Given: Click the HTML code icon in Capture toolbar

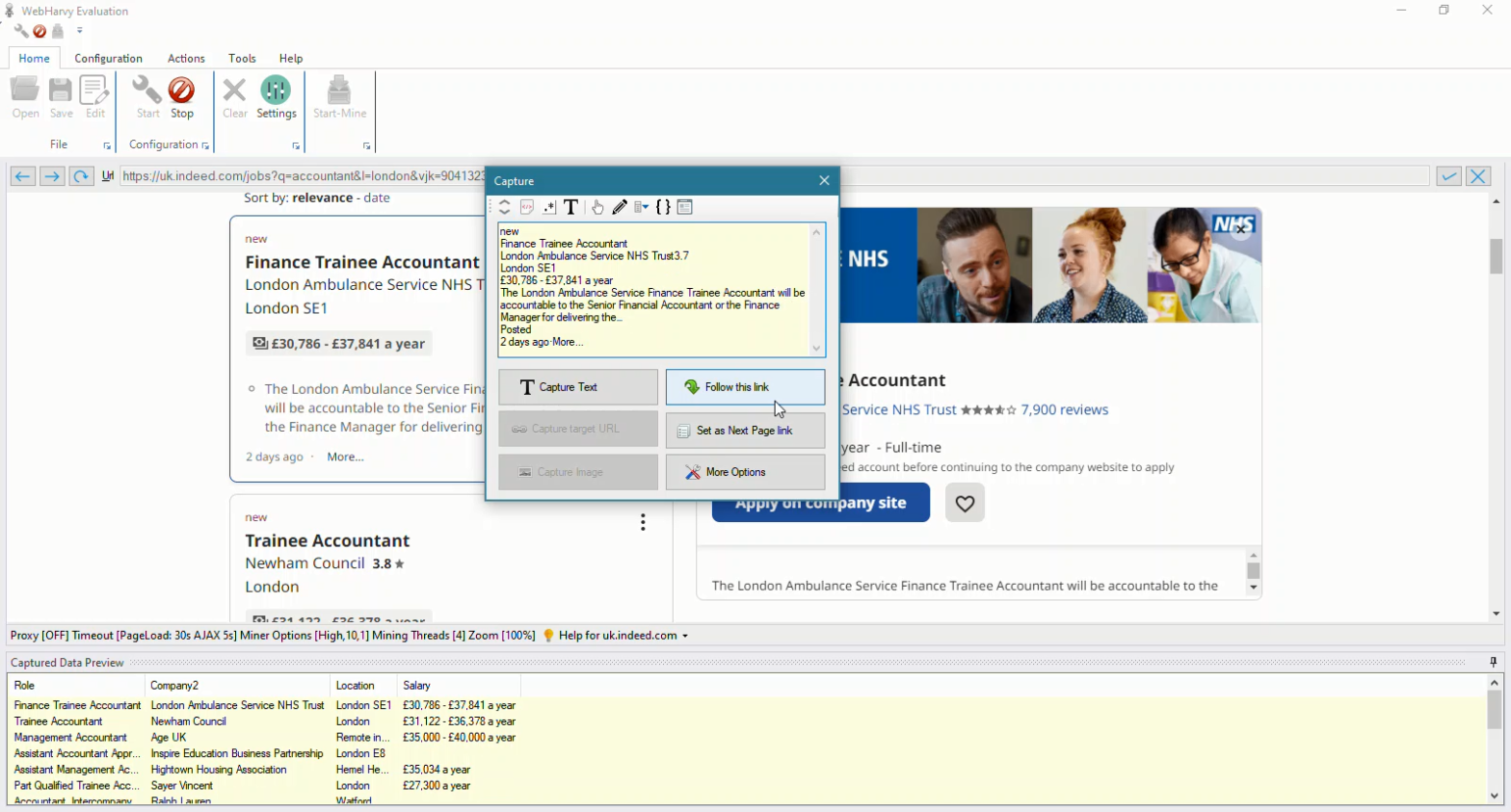Looking at the screenshot, I should point(527,207).
